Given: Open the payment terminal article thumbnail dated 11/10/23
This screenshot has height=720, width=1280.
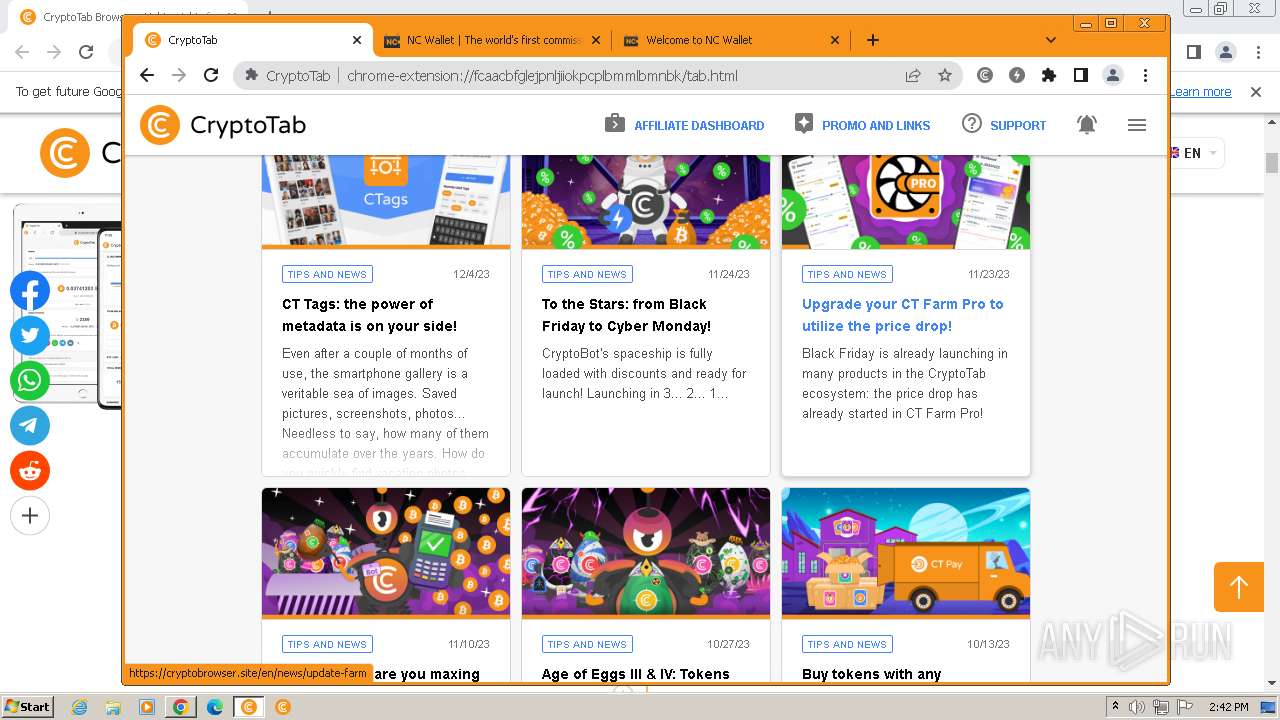Looking at the screenshot, I should click(386, 552).
